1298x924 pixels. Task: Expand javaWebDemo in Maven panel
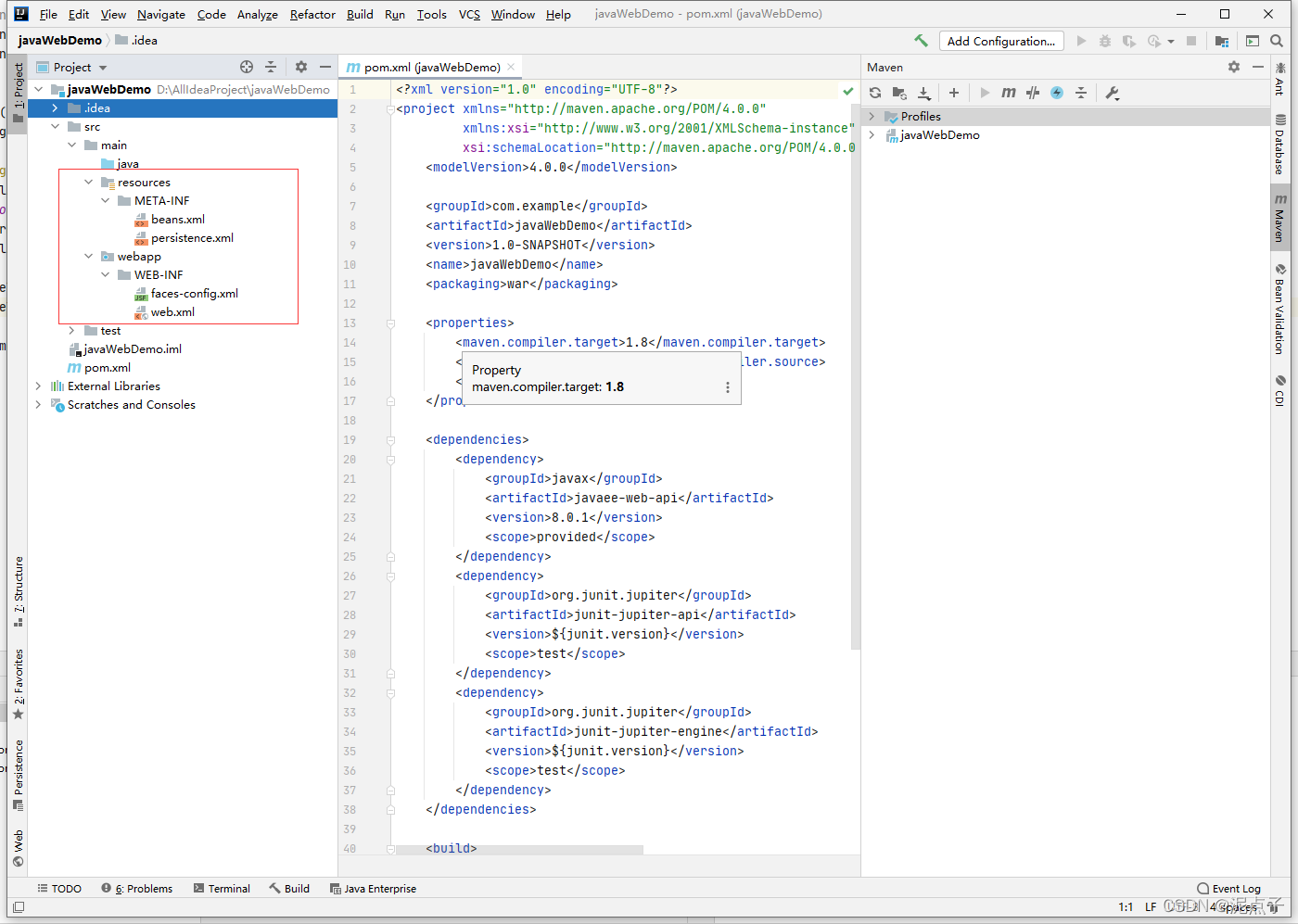pos(872,134)
